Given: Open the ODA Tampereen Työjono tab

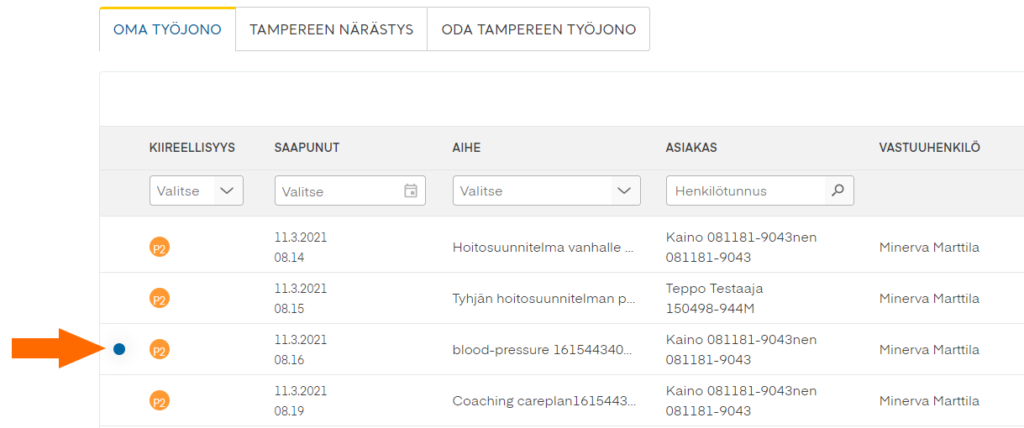Looking at the screenshot, I should [538, 30].
